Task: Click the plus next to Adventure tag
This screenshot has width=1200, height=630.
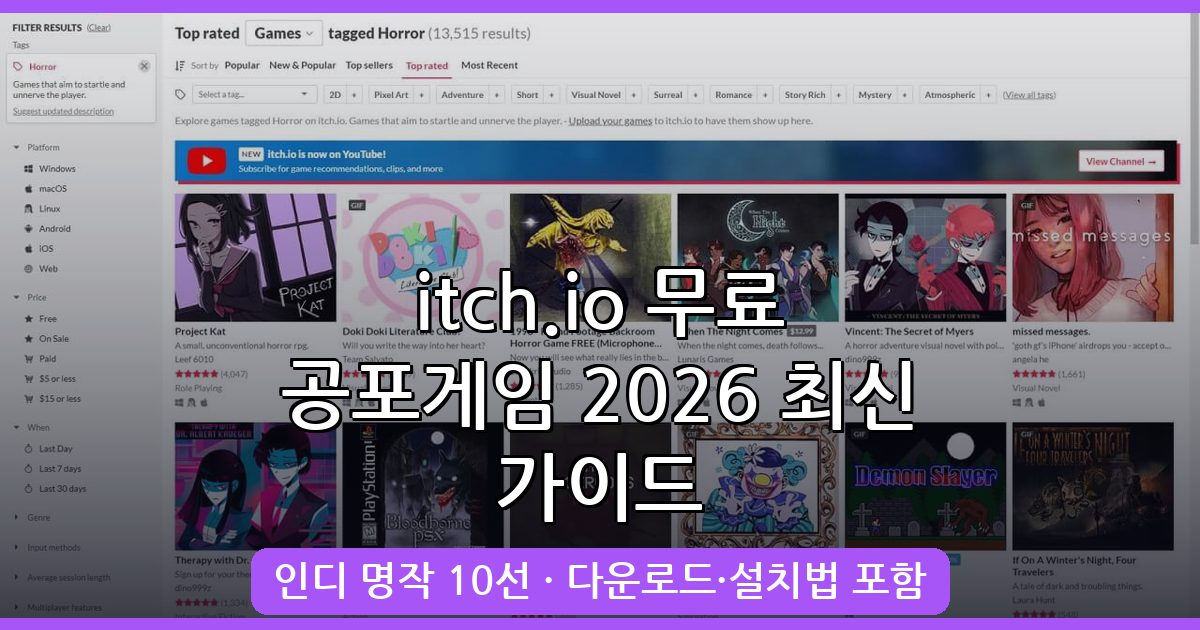Action: [496, 95]
